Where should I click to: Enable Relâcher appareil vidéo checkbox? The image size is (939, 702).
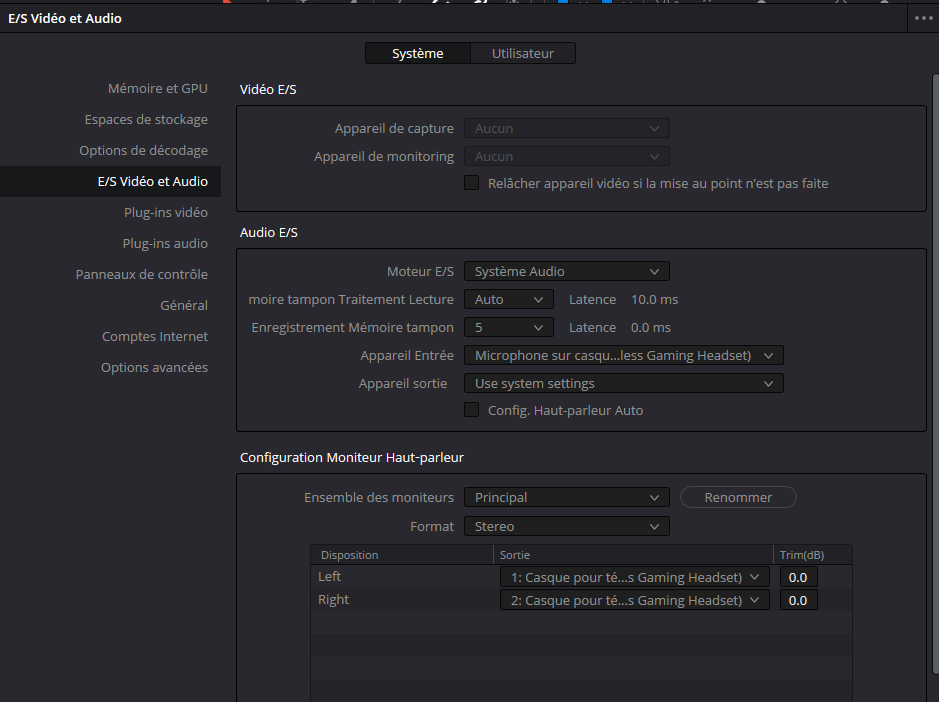point(472,183)
